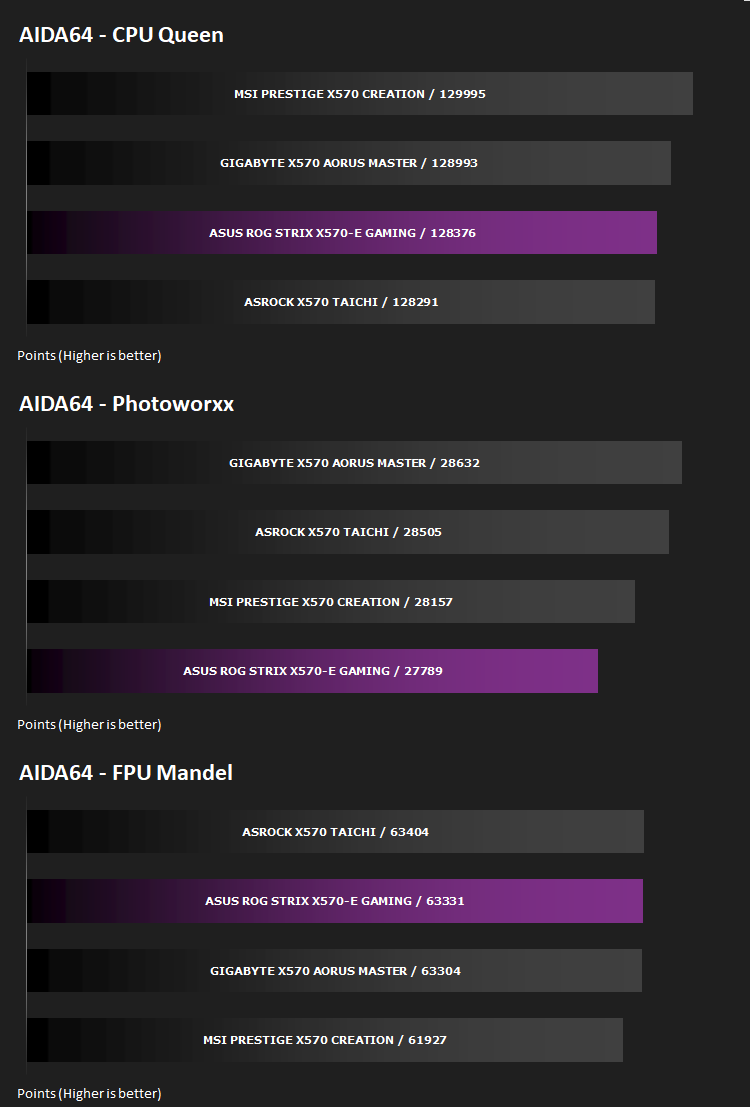
Task: Click the purple ASUS ROG Strix 128376 bar
Action: pyautogui.click(x=342, y=232)
